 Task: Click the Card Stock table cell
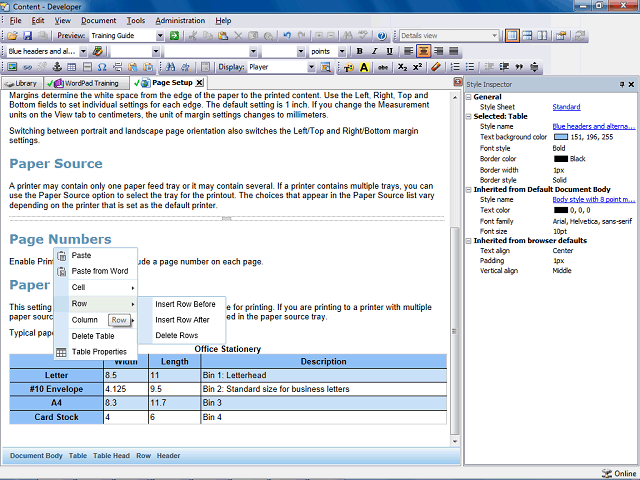click(x=56, y=417)
